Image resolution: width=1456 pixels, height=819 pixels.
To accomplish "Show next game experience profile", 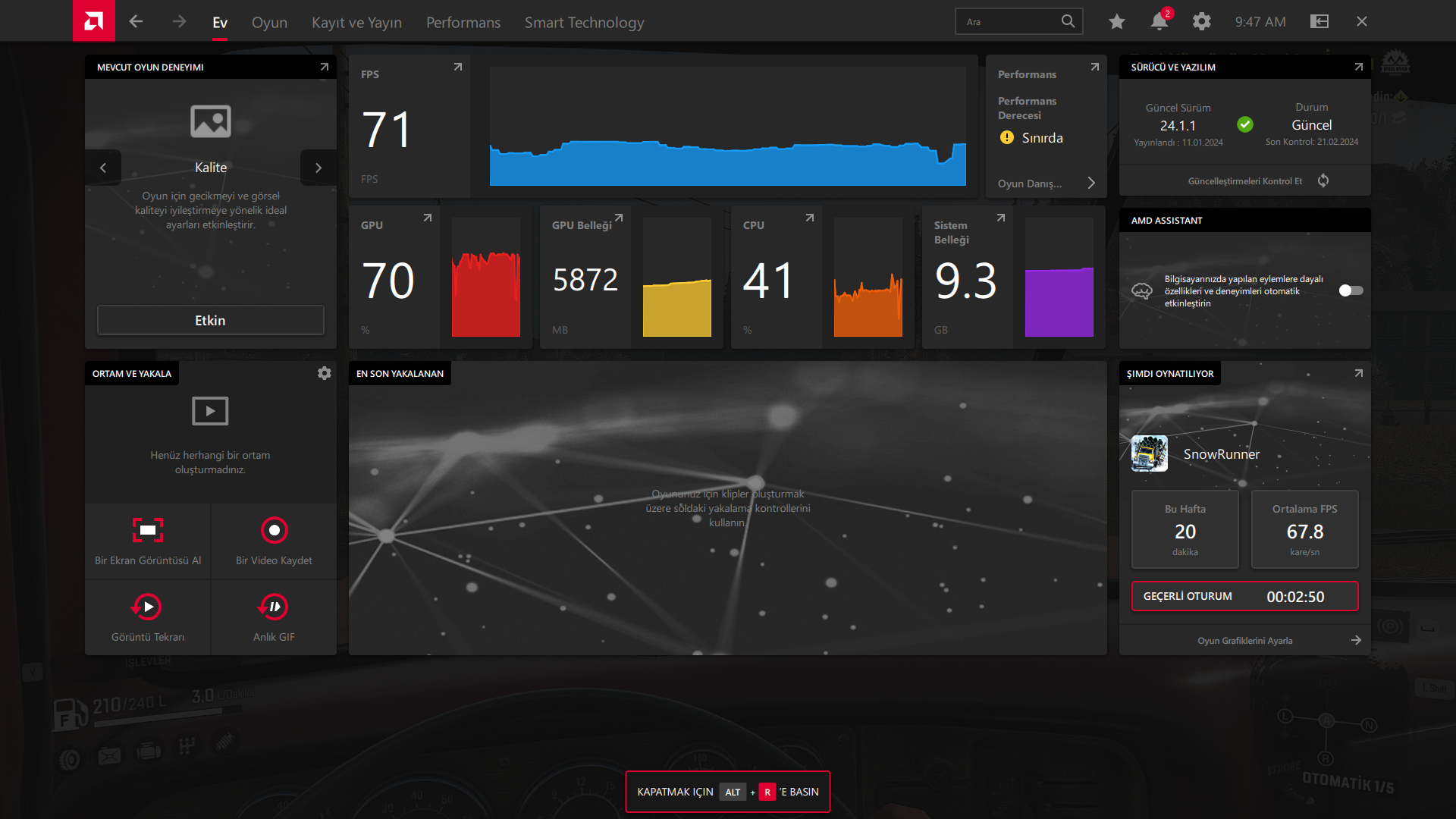I will [x=318, y=168].
